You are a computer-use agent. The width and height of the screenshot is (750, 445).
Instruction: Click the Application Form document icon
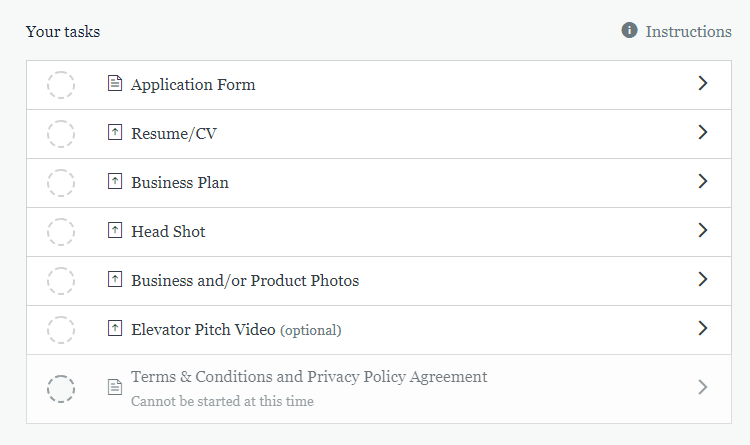(x=115, y=83)
